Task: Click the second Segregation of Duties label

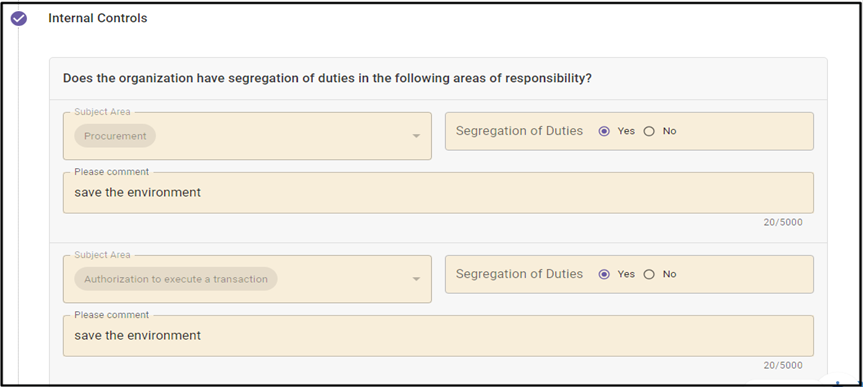Action: click(519, 274)
